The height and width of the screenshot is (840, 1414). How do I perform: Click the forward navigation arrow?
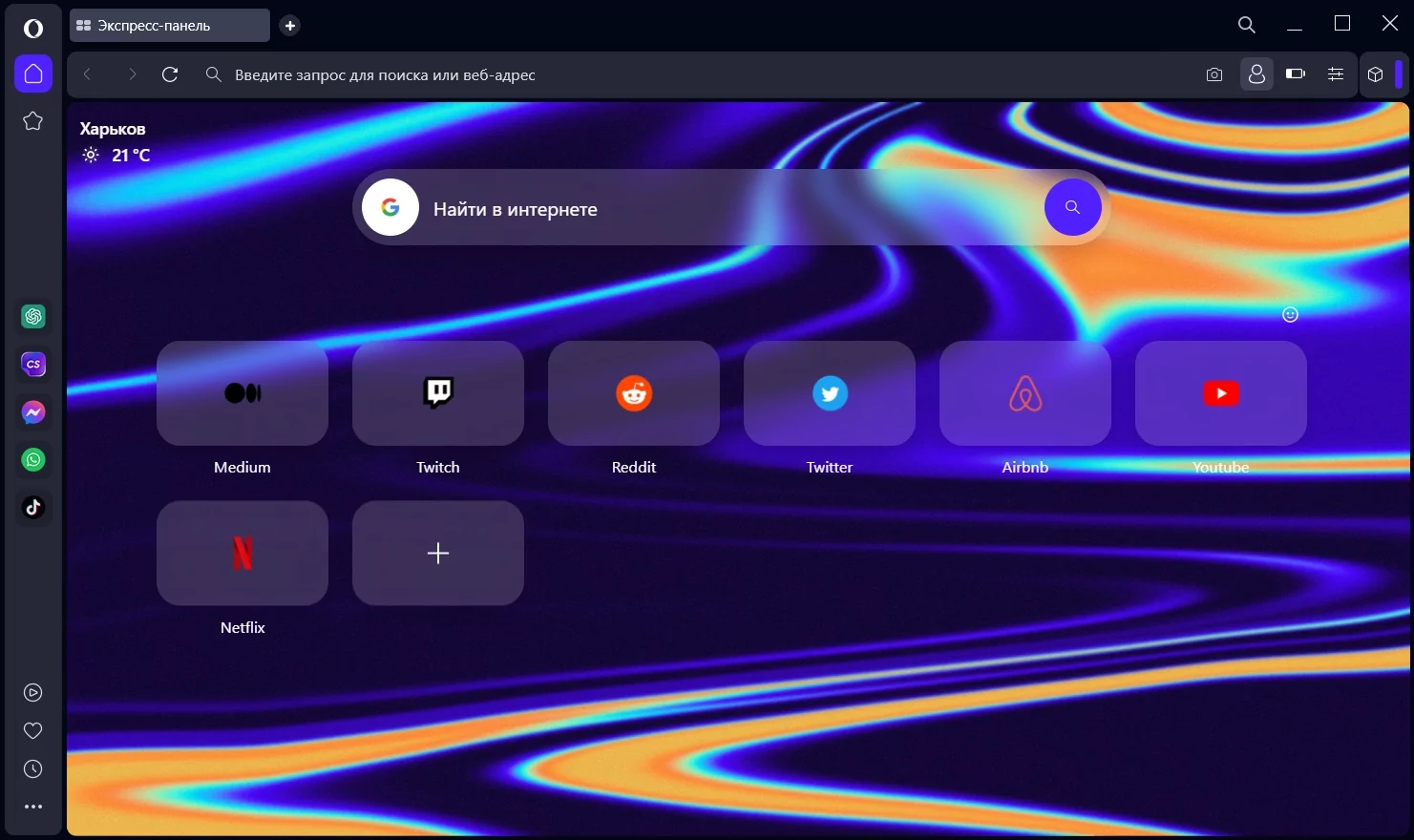coord(133,74)
